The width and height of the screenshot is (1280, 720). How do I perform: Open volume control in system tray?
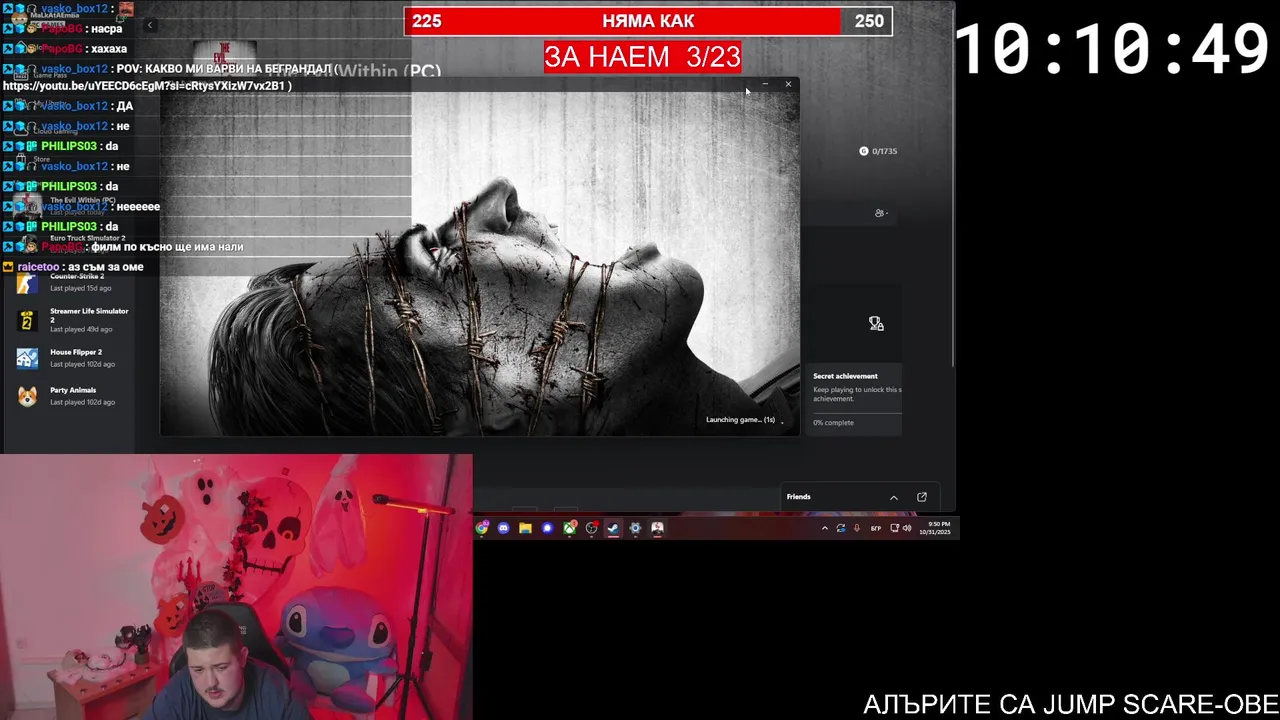pyautogui.click(x=907, y=528)
